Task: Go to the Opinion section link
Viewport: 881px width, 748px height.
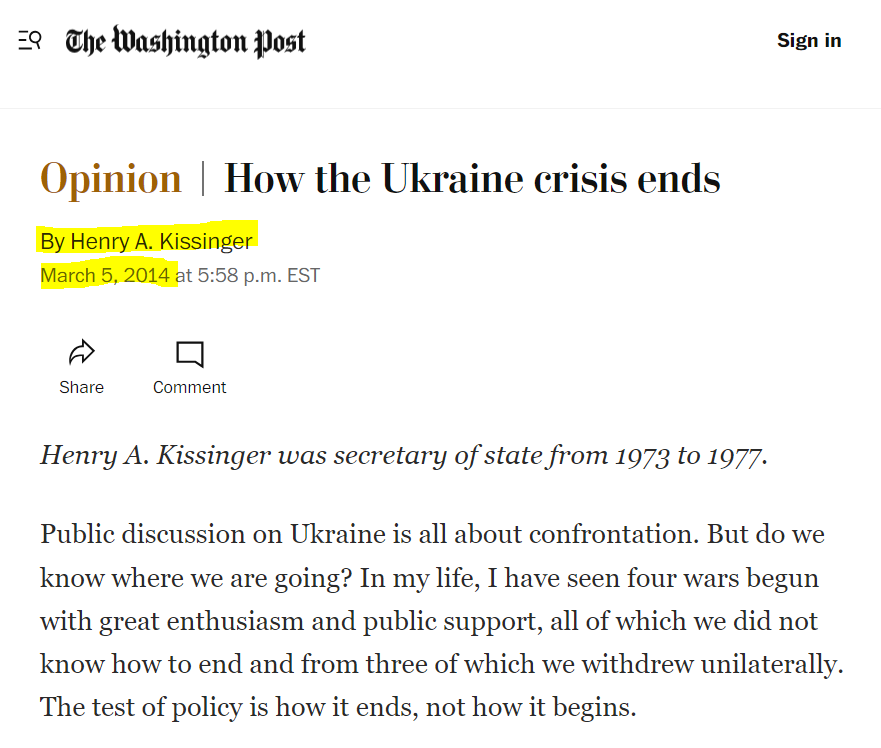Action: [x=111, y=179]
